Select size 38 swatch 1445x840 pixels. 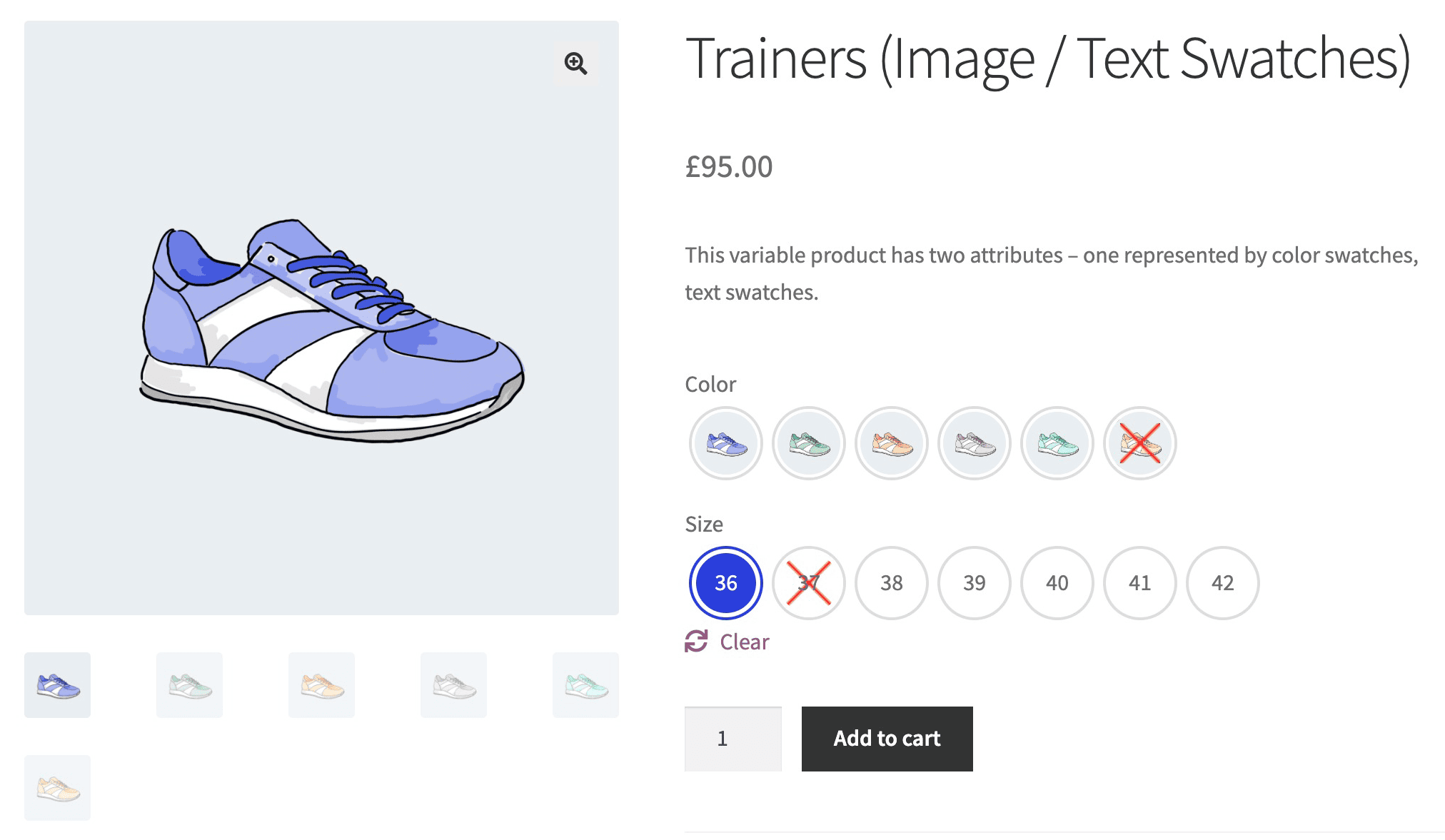(x=891, y=583)
